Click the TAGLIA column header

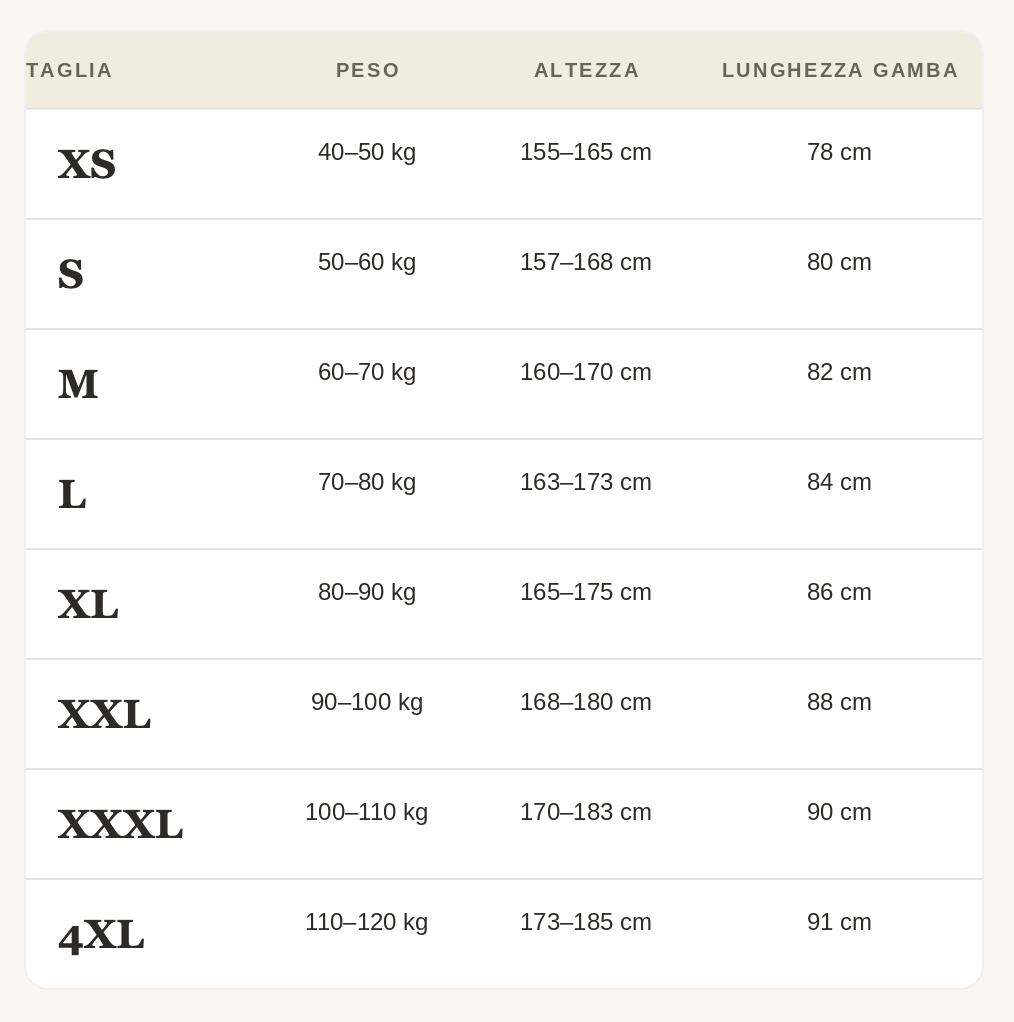69,70
